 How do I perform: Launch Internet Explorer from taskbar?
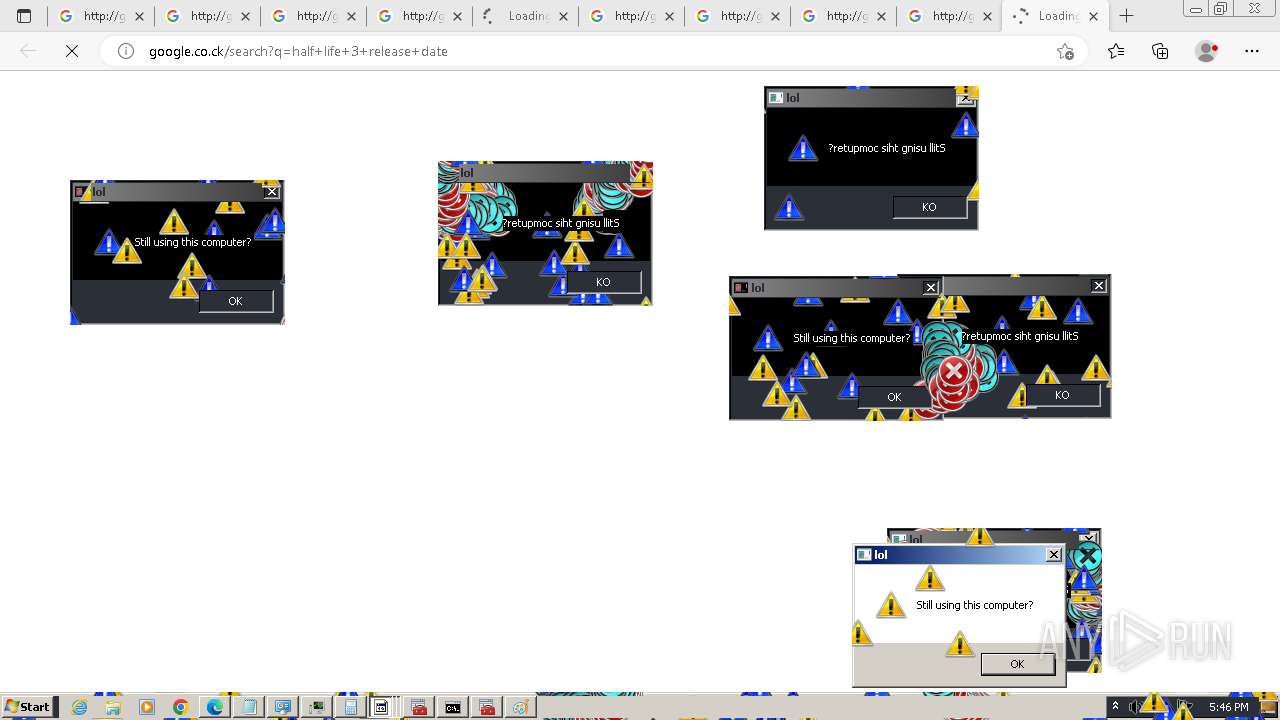coord(80,707)
